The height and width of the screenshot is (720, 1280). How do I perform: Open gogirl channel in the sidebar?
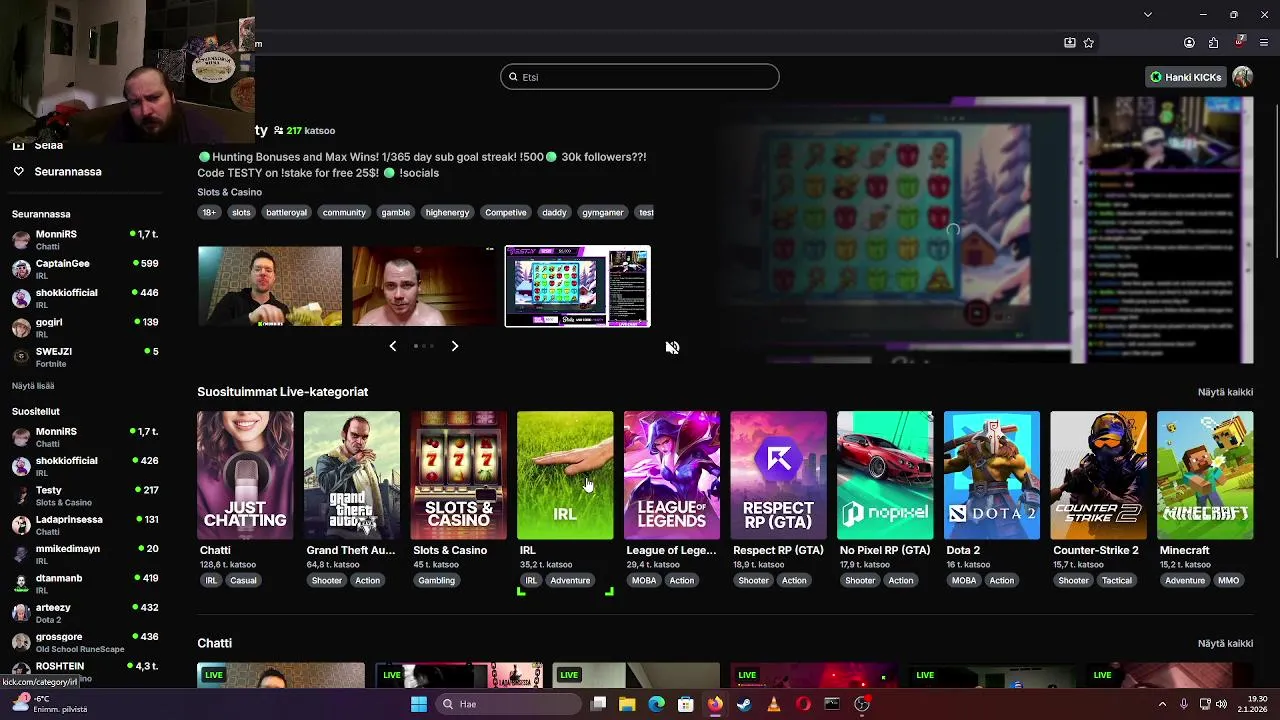point(84,327)
